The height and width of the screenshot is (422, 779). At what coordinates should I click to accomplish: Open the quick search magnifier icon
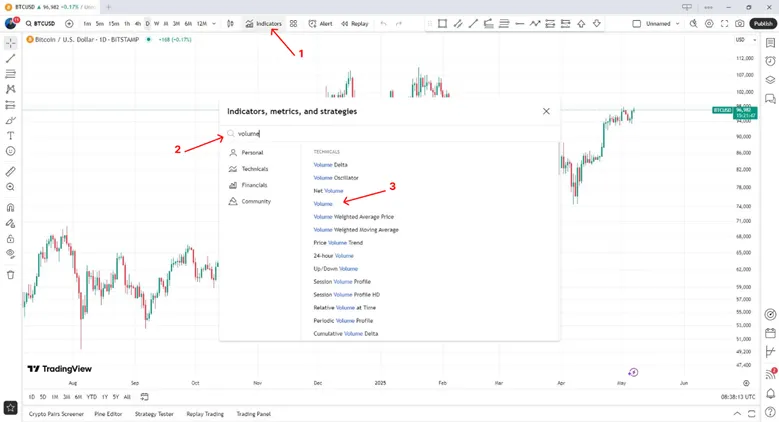click(694, 23)
